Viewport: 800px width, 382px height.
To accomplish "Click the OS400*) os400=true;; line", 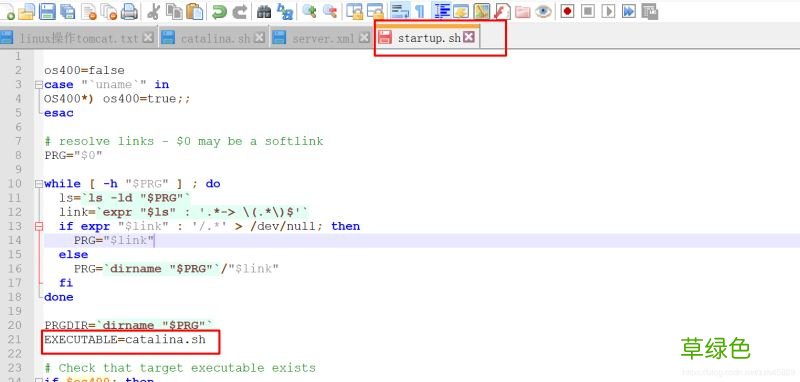I will (117, 98).
